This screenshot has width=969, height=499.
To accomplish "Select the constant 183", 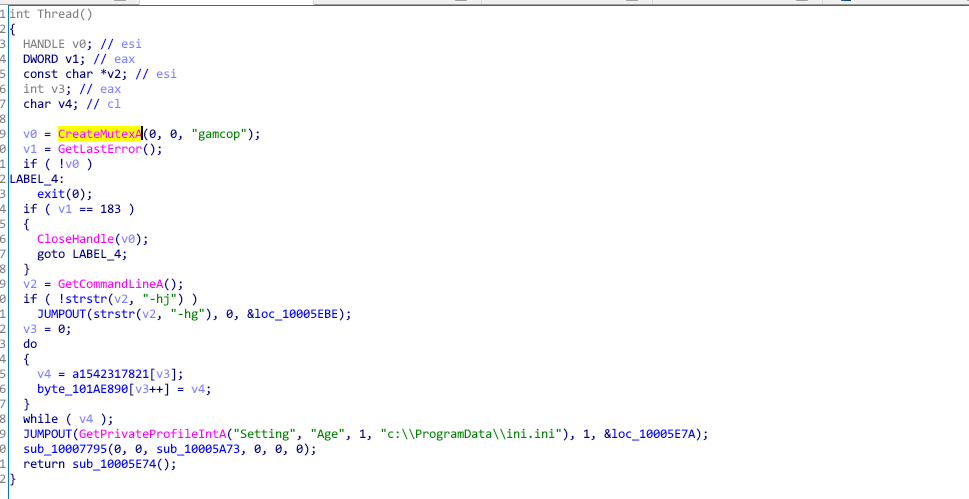I will pyautogui.click(x=110, y=209).
